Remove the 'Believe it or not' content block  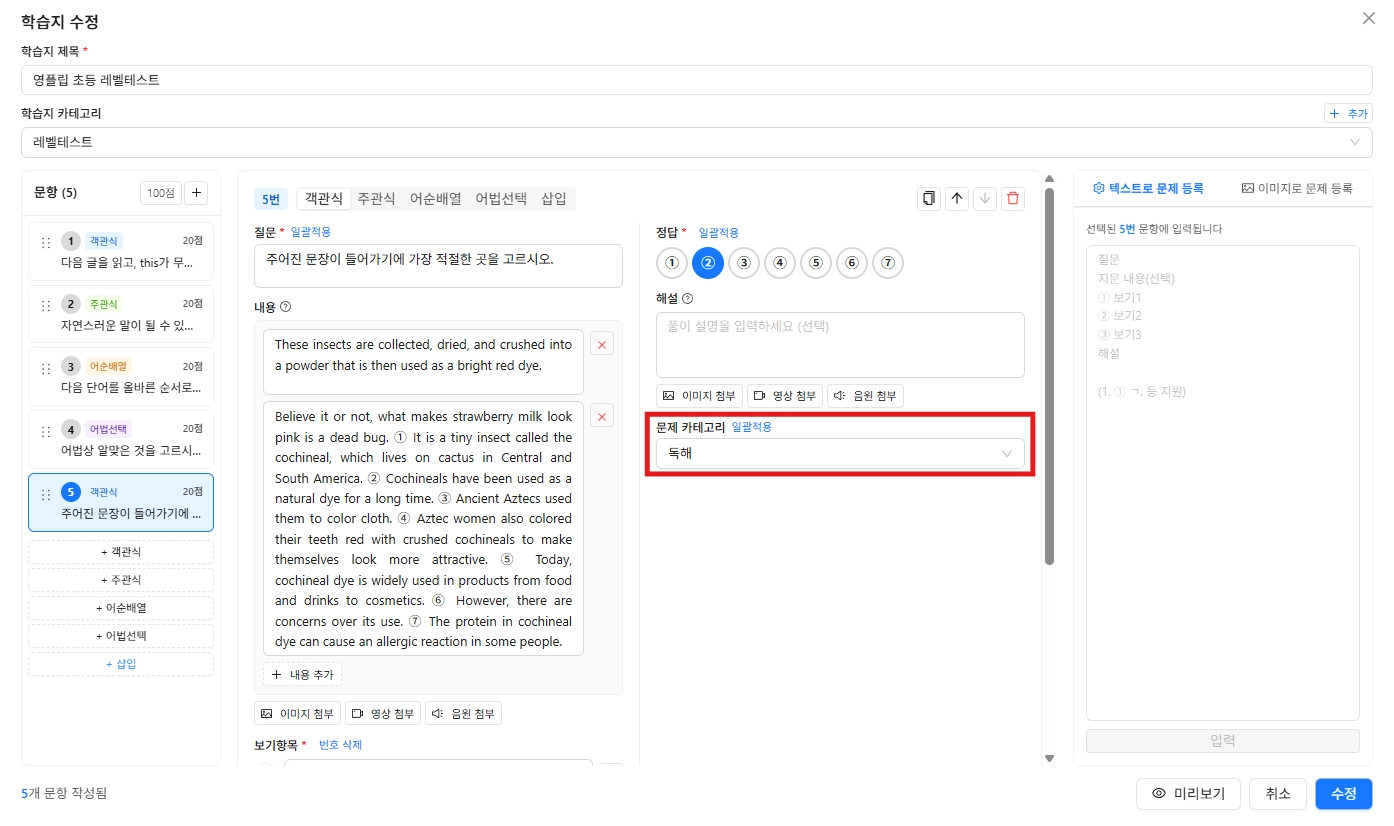coord(602,415)
